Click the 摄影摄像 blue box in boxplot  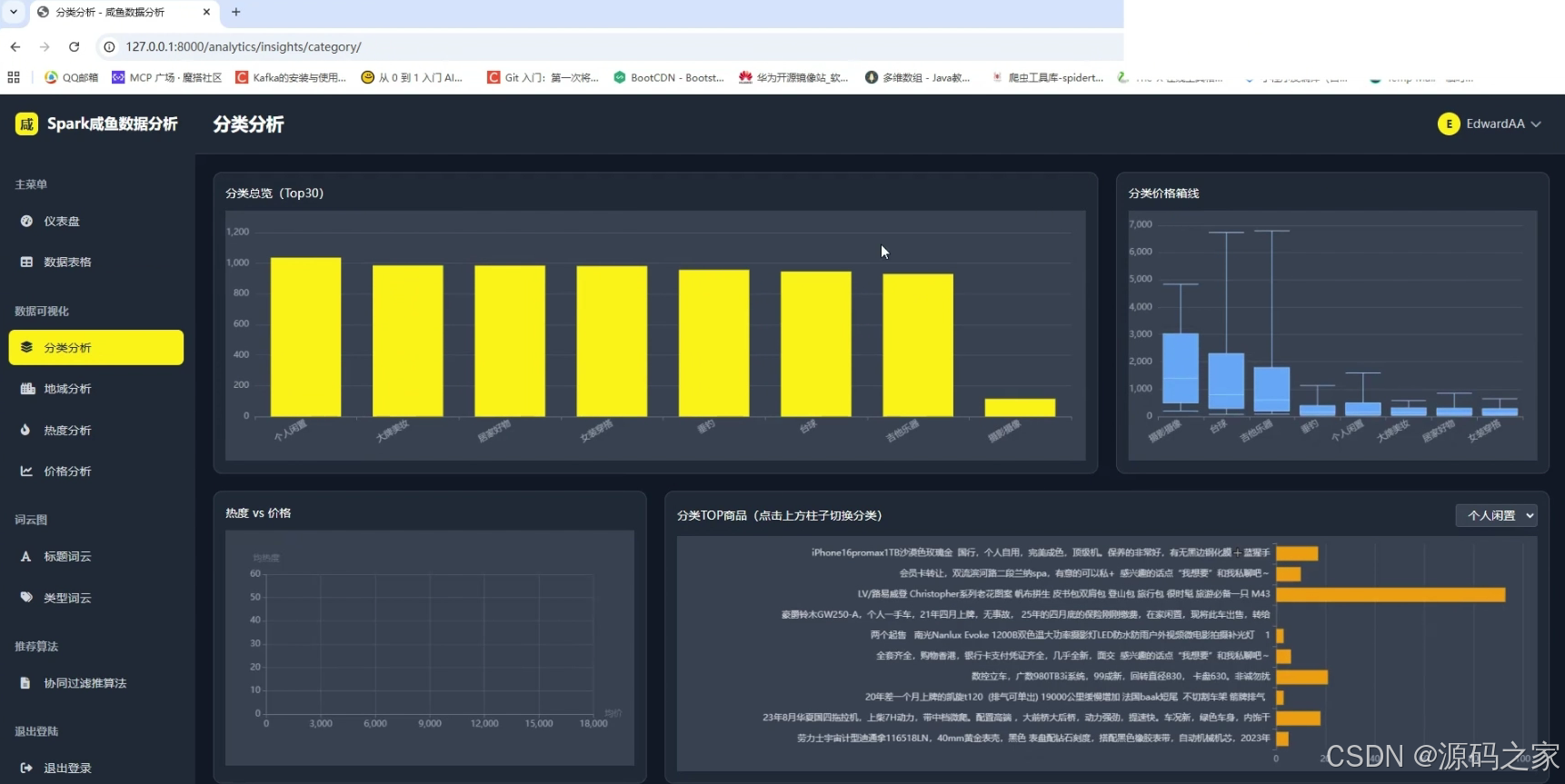coord(1181,368)
